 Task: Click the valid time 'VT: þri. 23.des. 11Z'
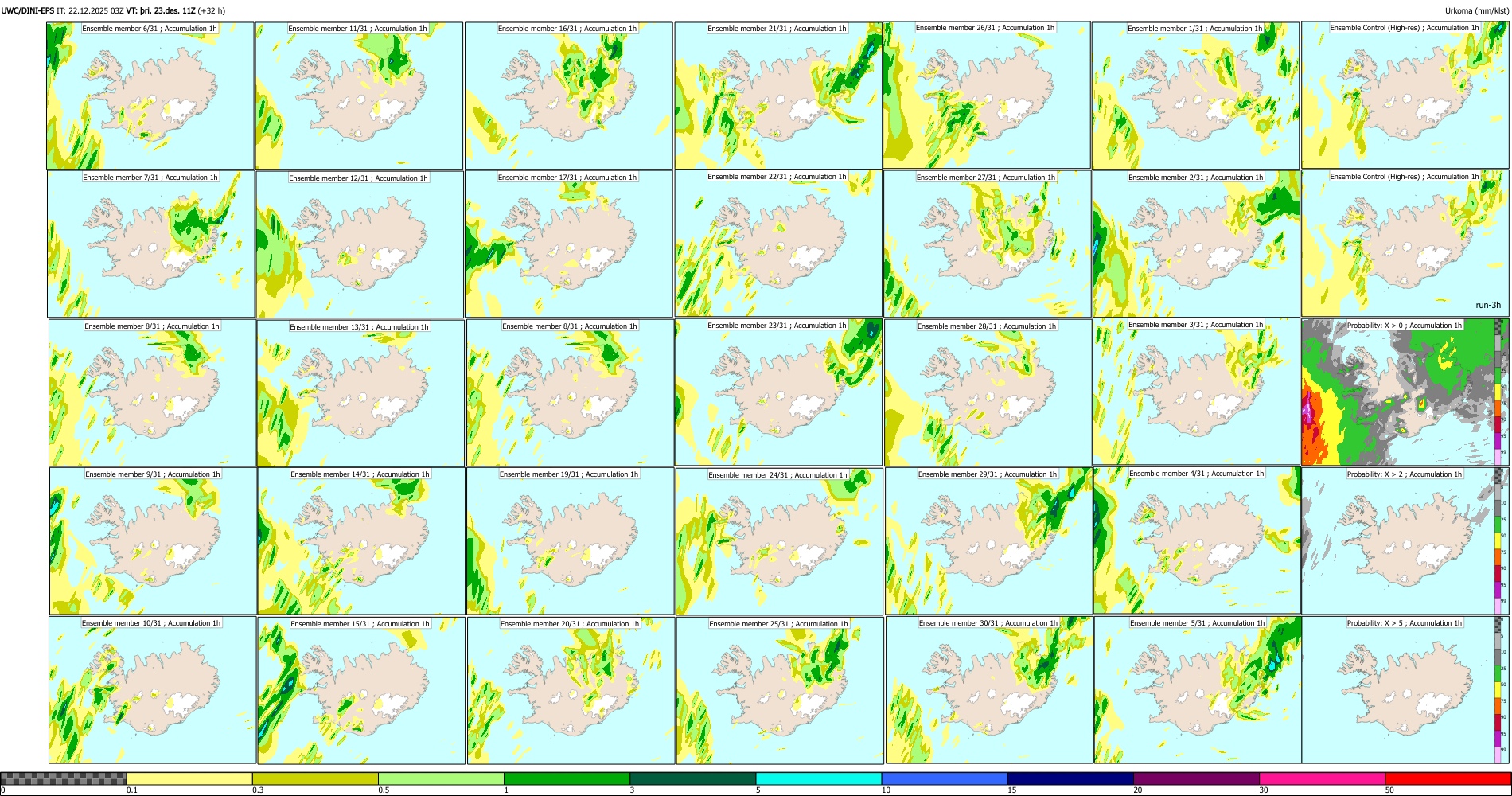162,11
